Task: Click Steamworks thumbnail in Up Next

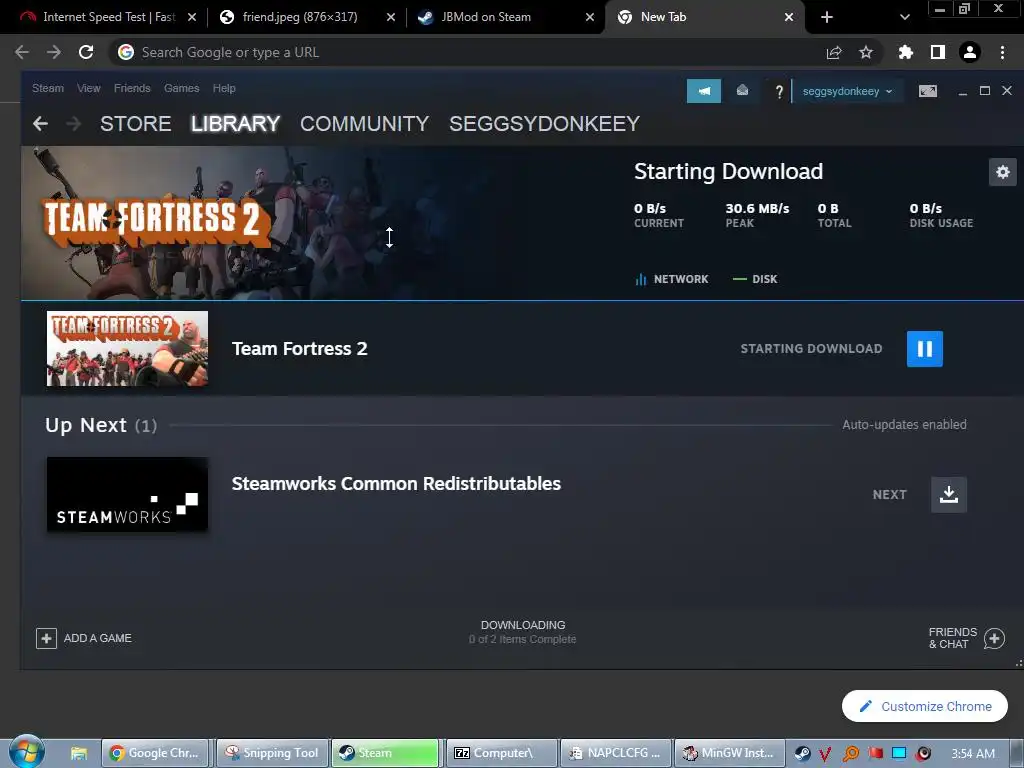Action: [x=127, y=494]
